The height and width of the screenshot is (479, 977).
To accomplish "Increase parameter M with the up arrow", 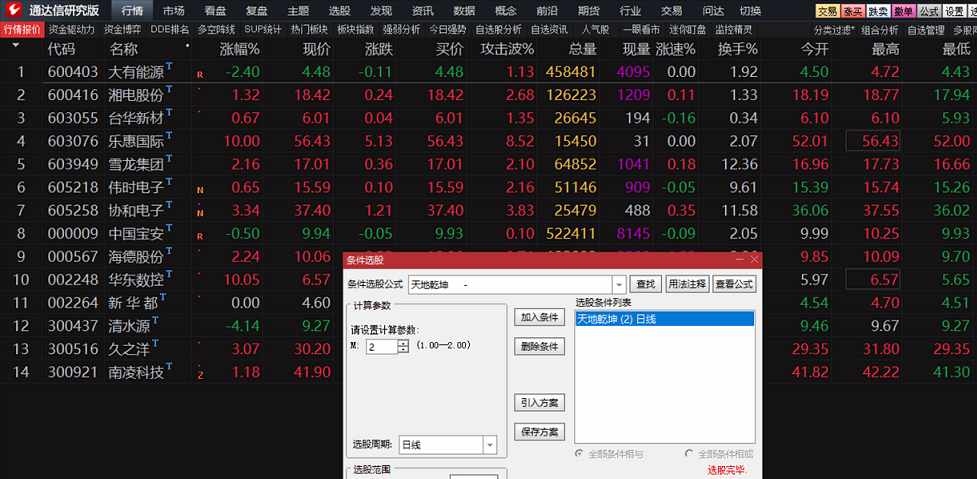I will pyautogui.click(x=403, y=343).
